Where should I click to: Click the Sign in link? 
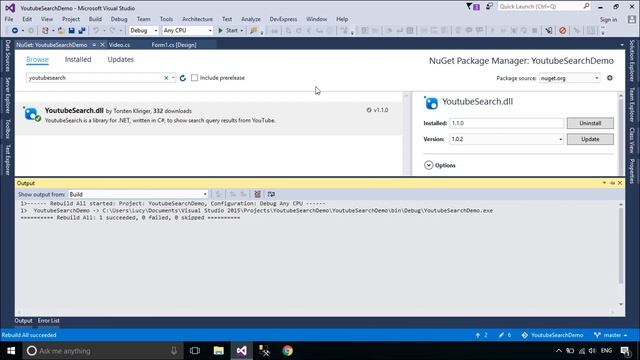pos(608,20)
